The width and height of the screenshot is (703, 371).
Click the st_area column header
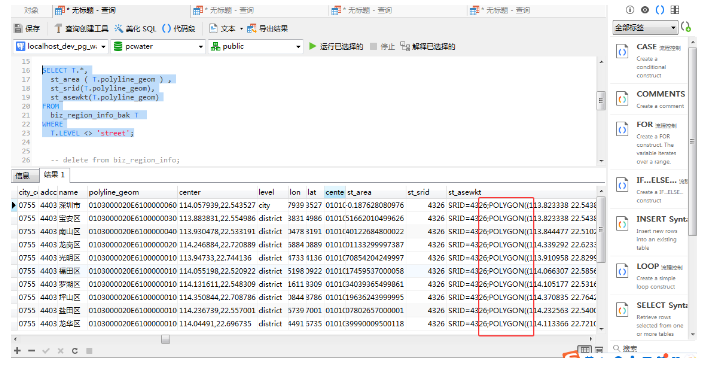pos(376,192)
